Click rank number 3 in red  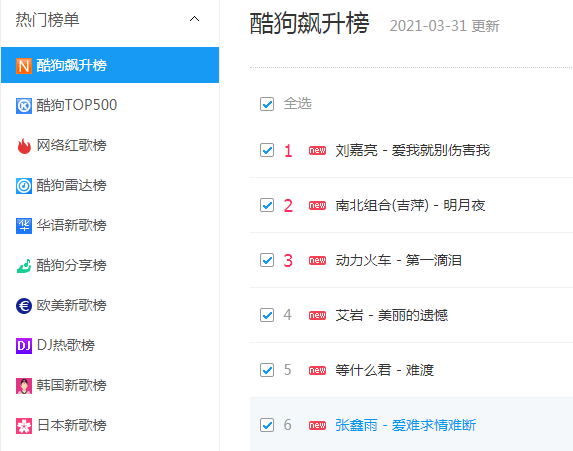(x=288, y=261)
